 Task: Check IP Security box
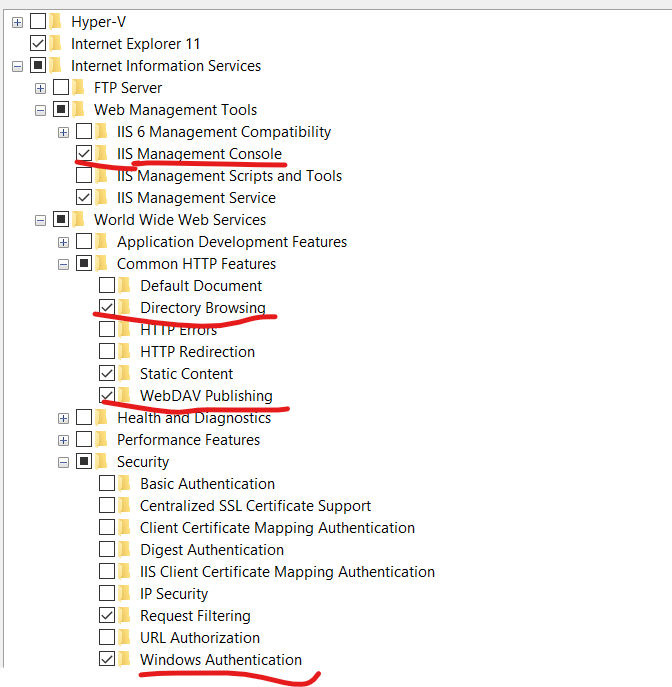point(107,593)
